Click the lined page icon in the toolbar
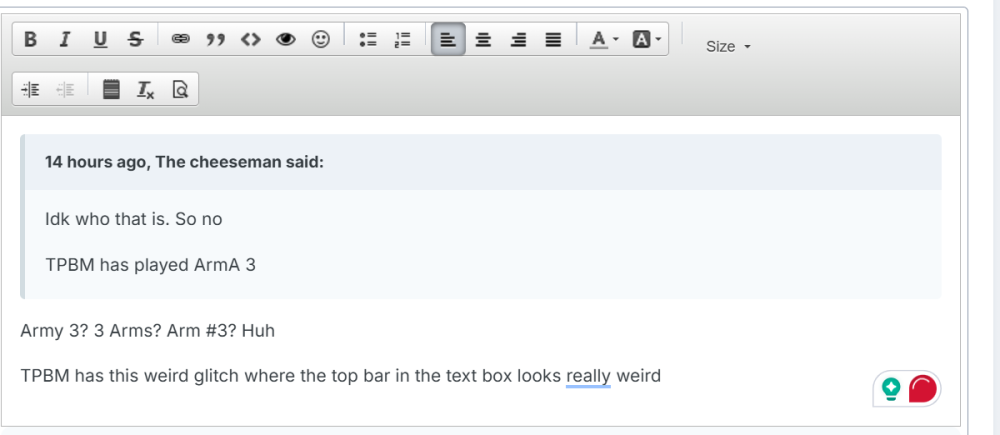Image resolution: width=1000 pixels, height=435 pixels. coord(112,90)
